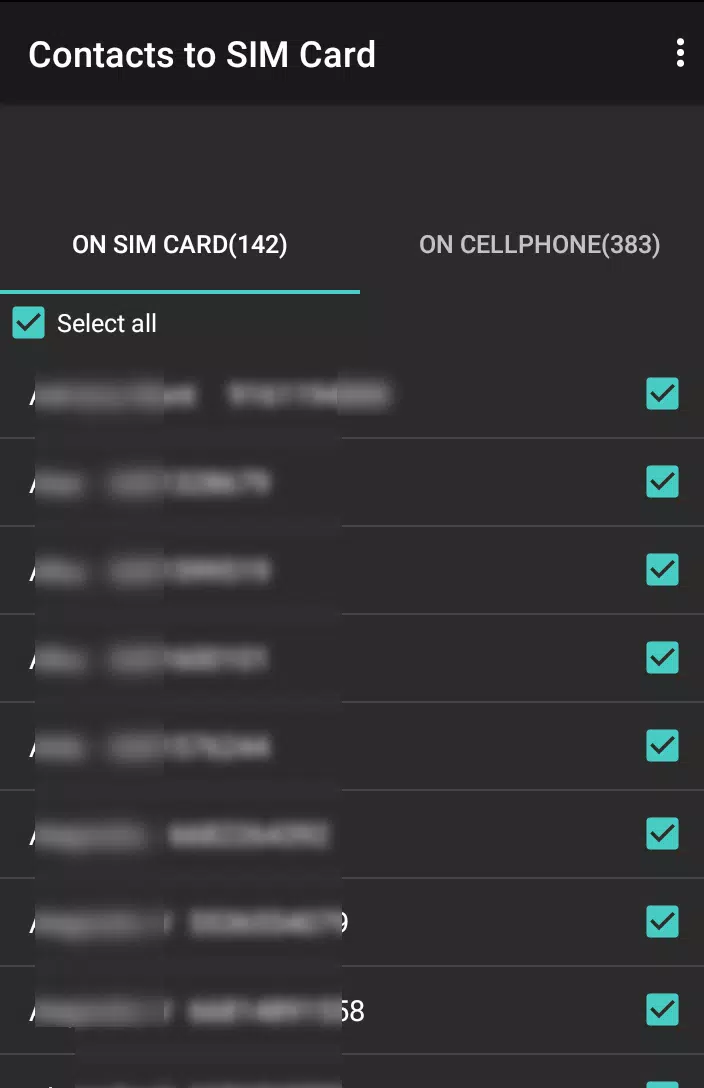
Task: Select the second contact row in the list
Action: [x=352, y=482]
